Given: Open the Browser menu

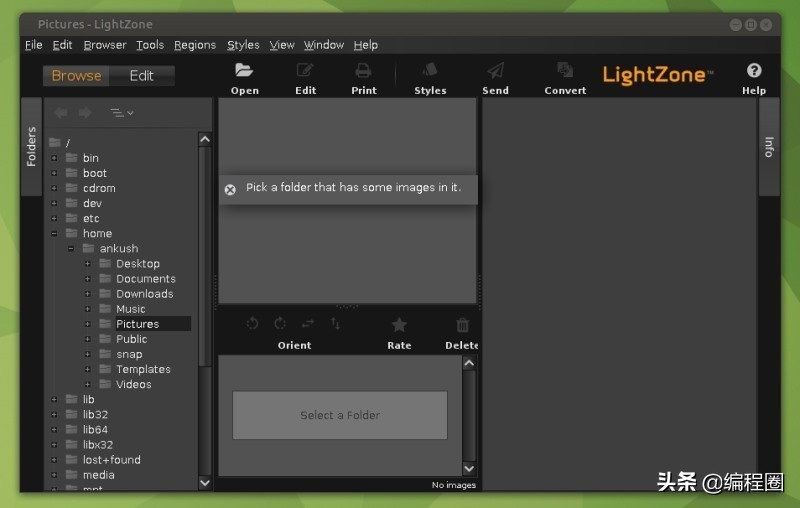Looking at the screenshot, I should [105, 45].
